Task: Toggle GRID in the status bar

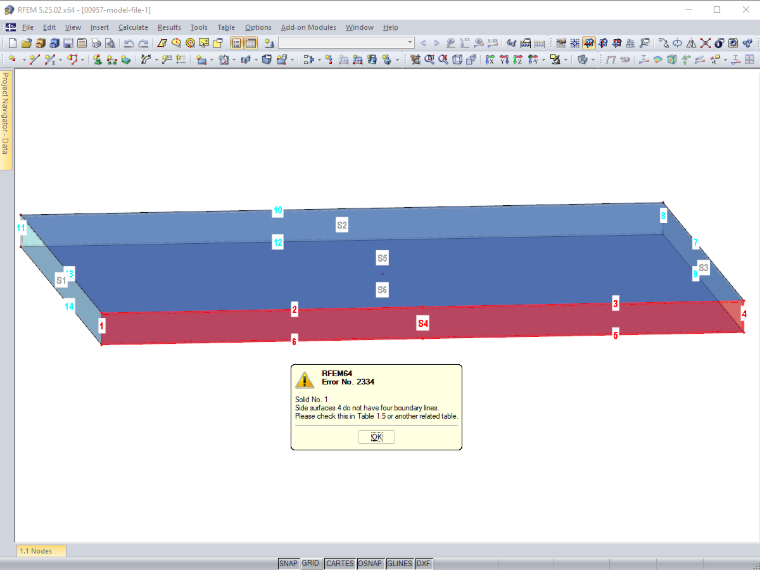Action: [311, 563]
